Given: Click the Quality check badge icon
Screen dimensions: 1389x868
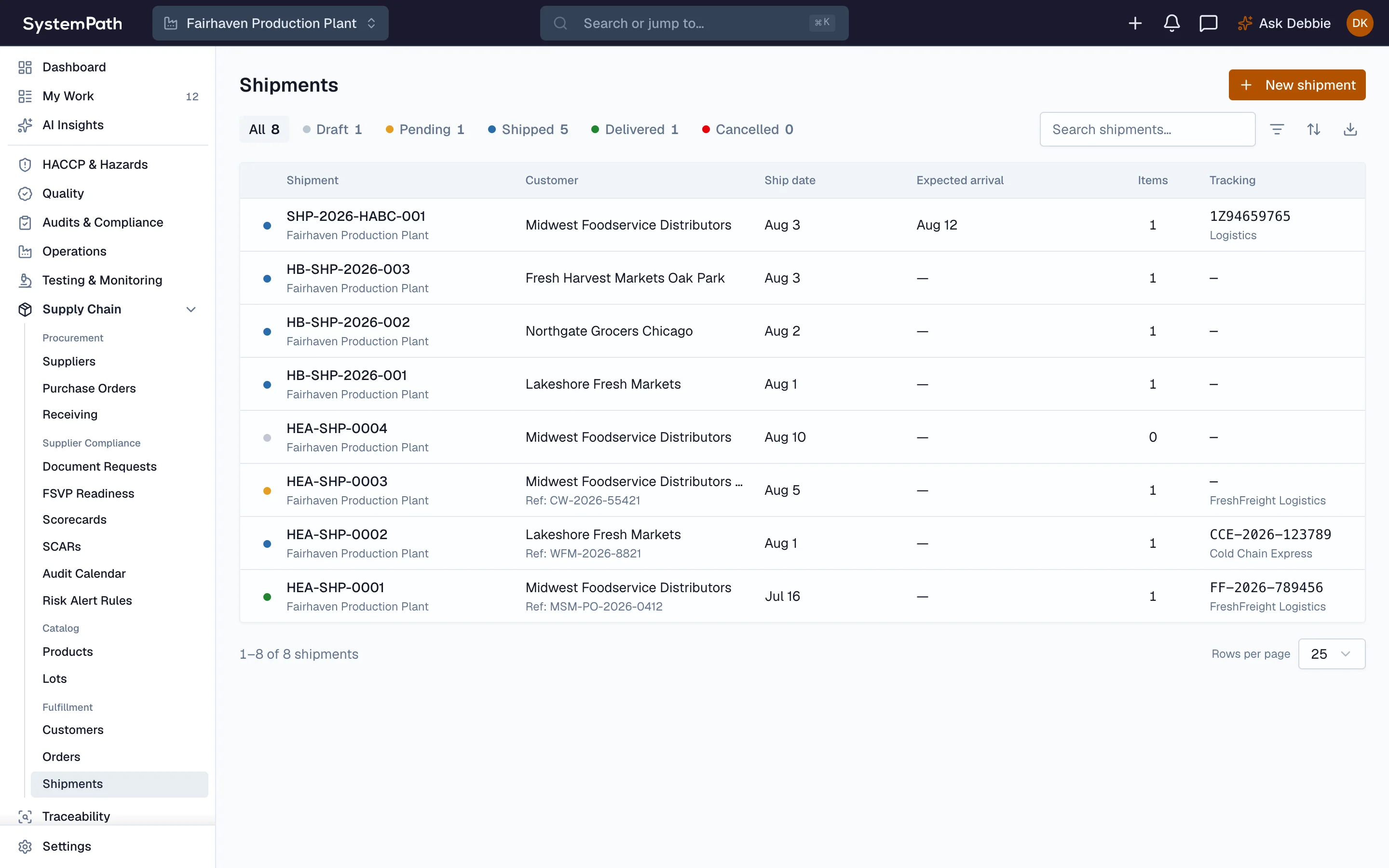Looking at the screenshot, I should 25,193.
